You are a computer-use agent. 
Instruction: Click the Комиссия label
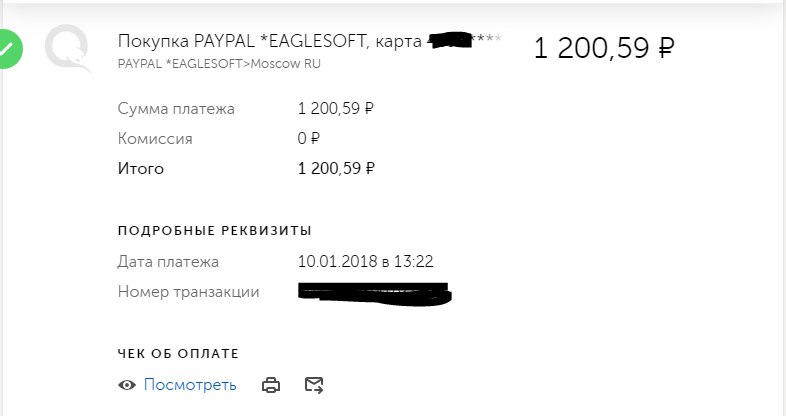tap(155, 138)
